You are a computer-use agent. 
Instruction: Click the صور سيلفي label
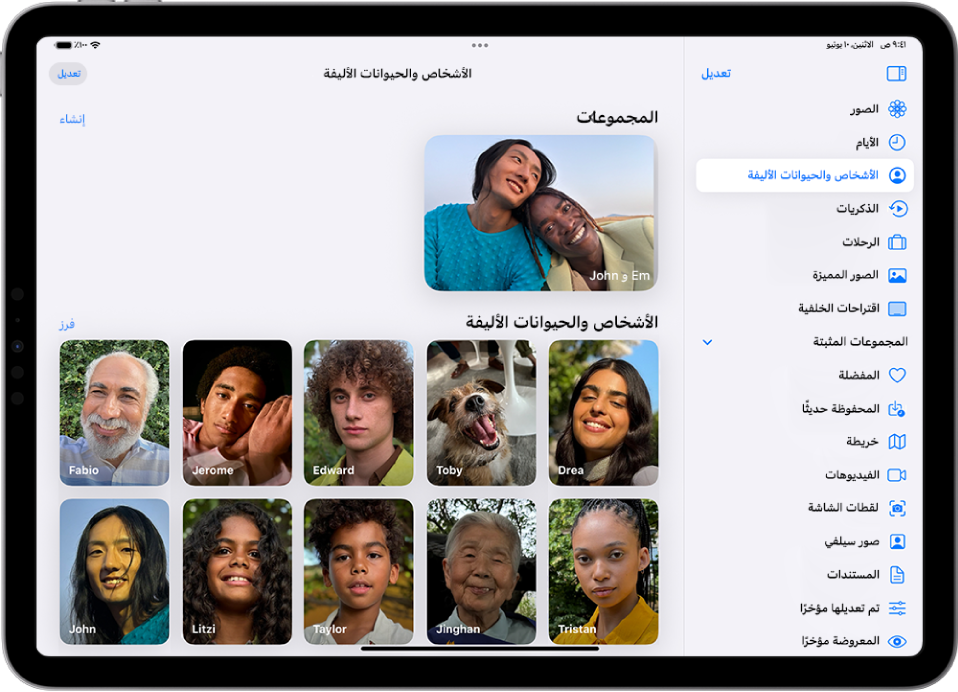pyautogui.click(x=852, y=542)
